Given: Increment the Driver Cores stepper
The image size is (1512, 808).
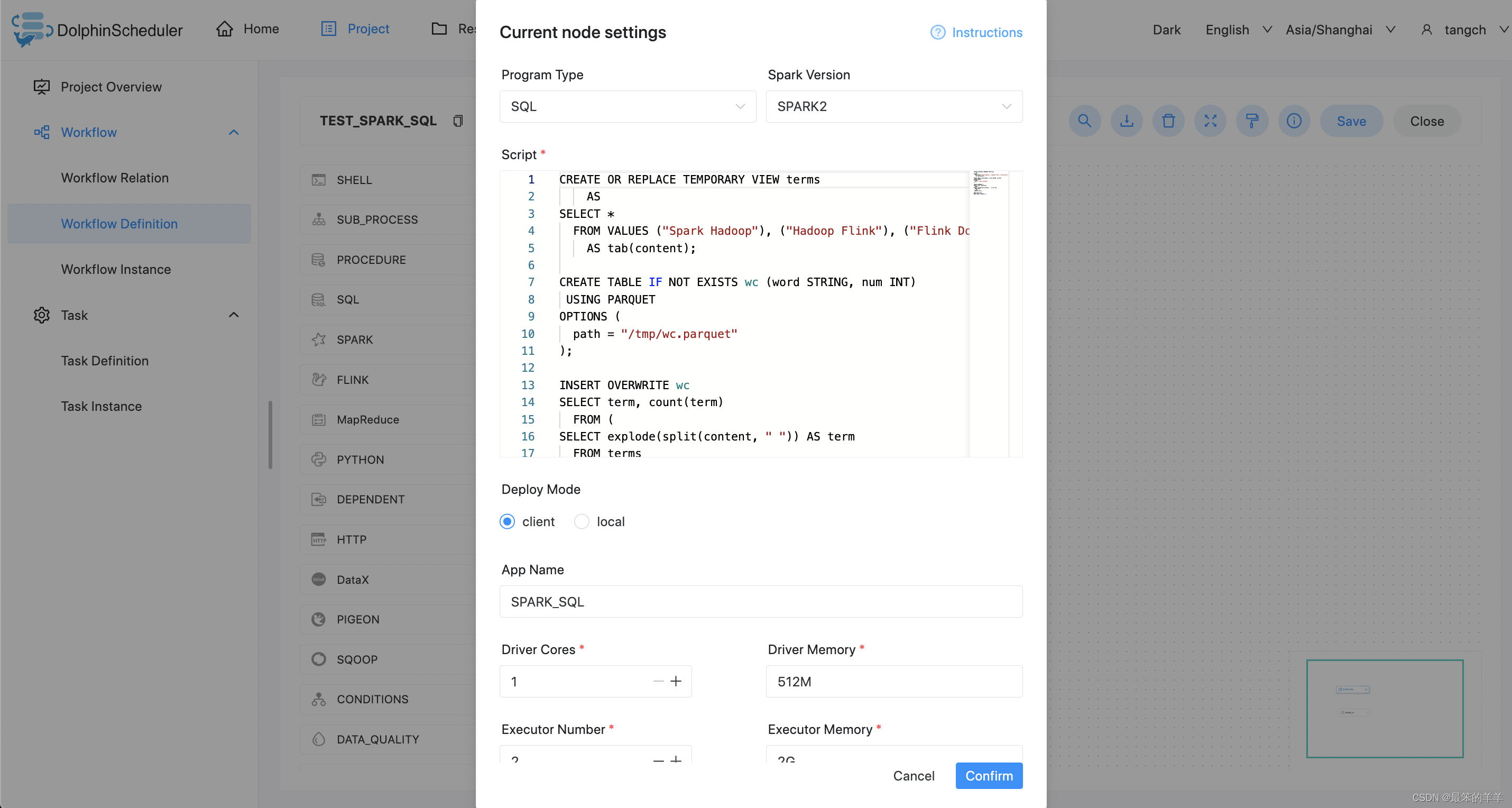Looking at the screenshot, I should (x=675, y=681).
